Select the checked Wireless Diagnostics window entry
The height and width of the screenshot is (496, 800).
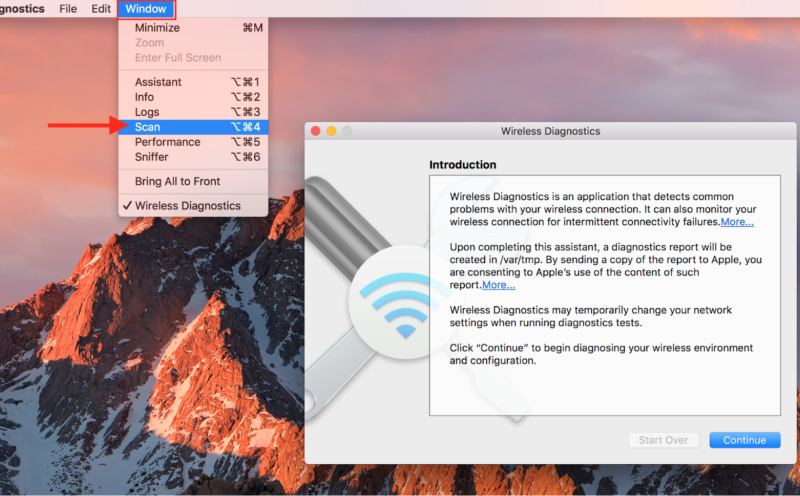(193, 206)
